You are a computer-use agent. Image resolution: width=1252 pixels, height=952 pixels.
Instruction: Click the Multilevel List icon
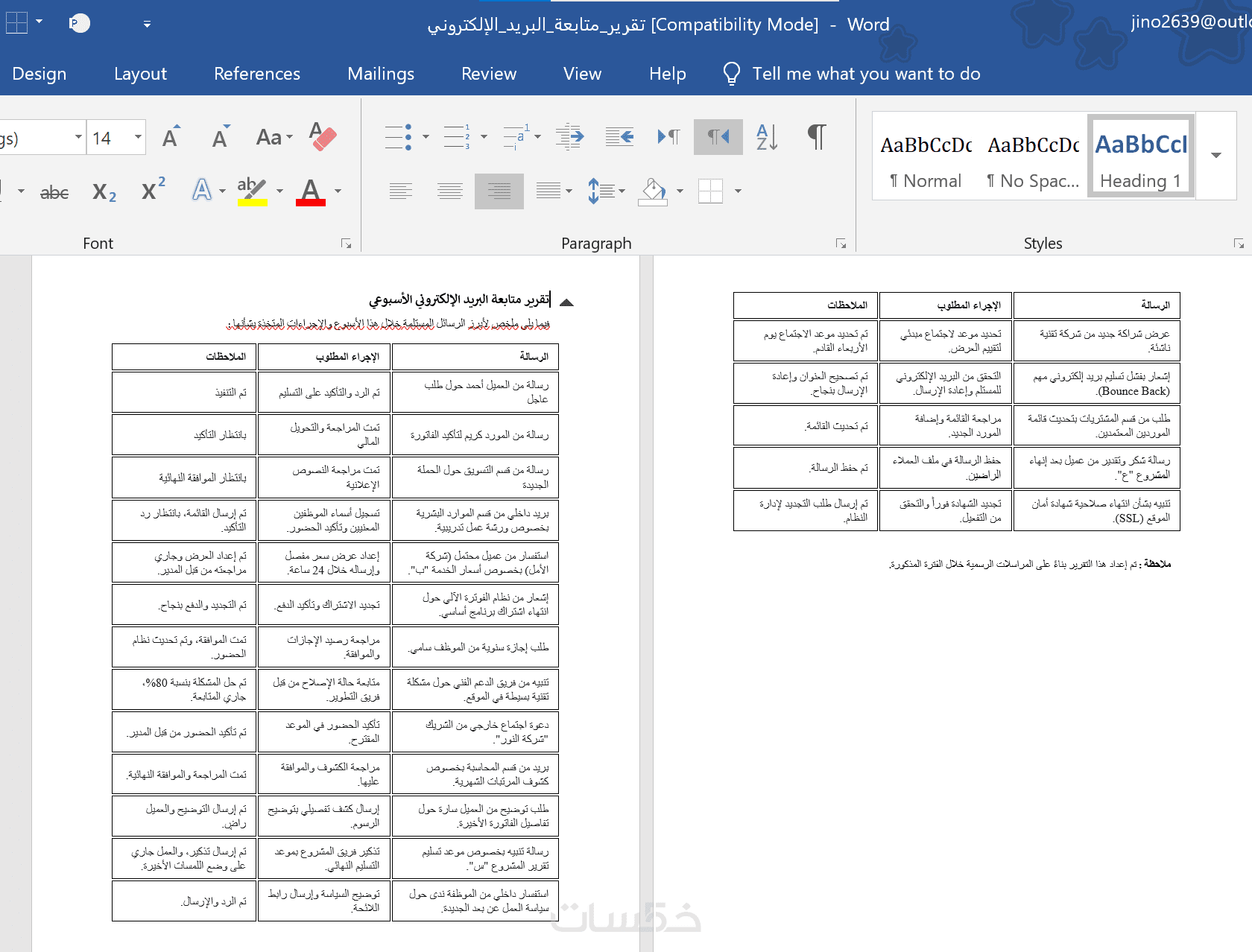coord(516,137)
